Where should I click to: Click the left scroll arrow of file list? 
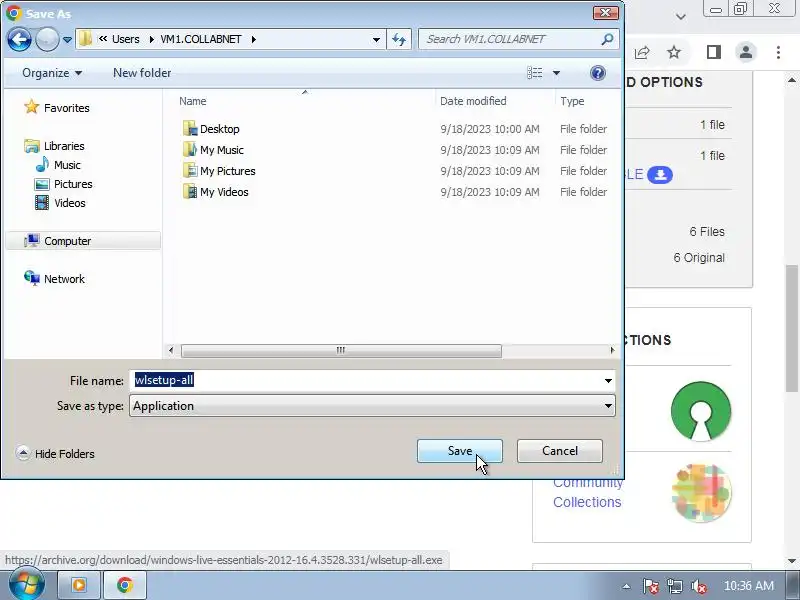[x=171, y=351]
